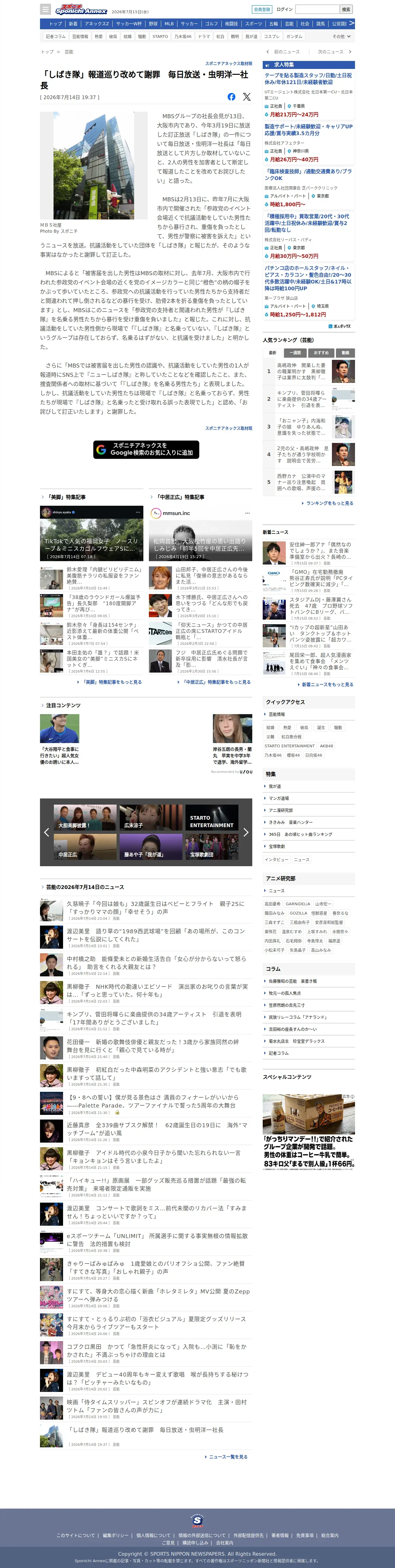This screenshot has width=395, height=1568.
Task: Open ランキングをもっと見る link
Action: 329,503
